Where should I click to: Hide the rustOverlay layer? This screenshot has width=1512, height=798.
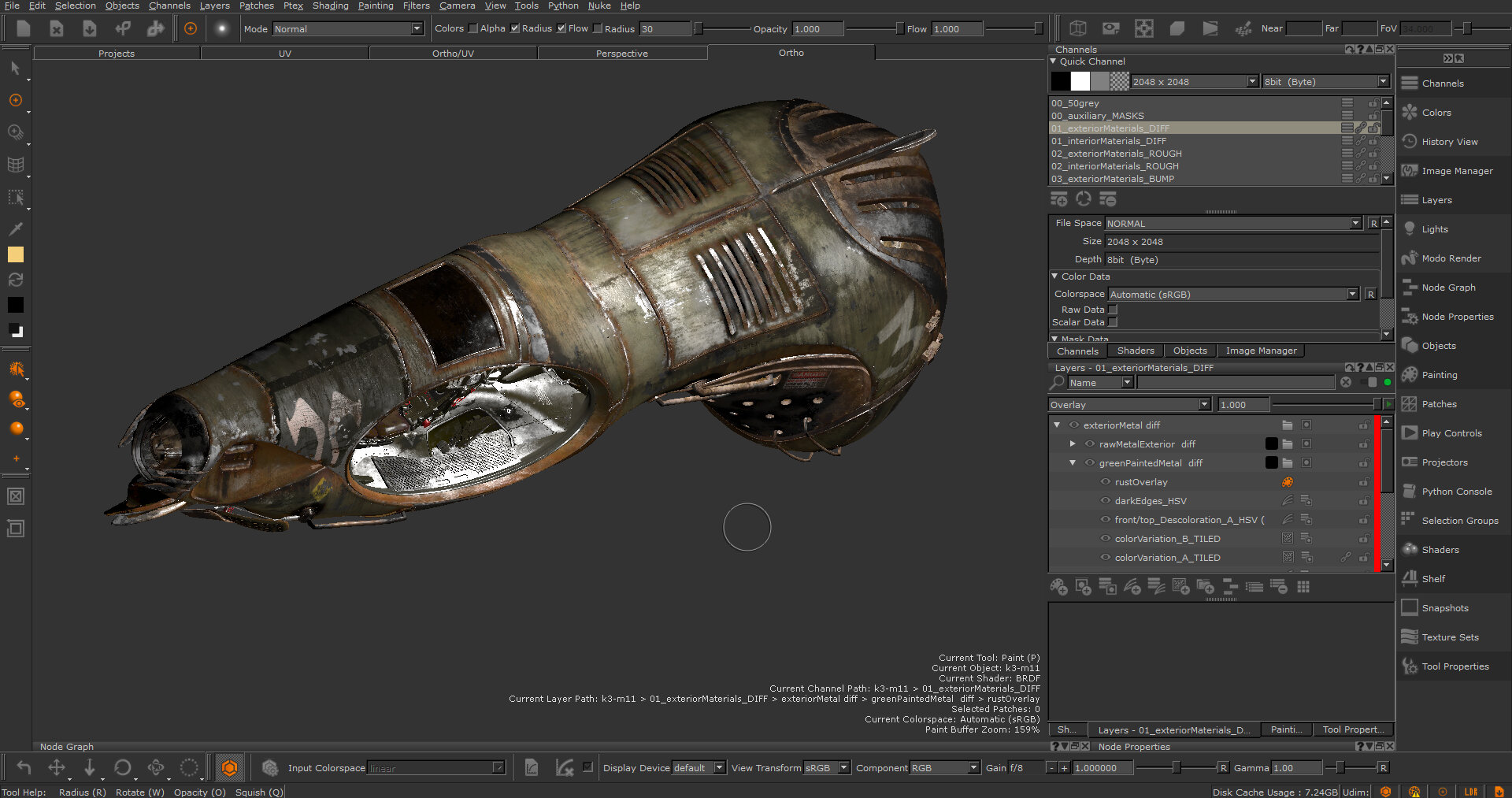(x=1106, y=482)
